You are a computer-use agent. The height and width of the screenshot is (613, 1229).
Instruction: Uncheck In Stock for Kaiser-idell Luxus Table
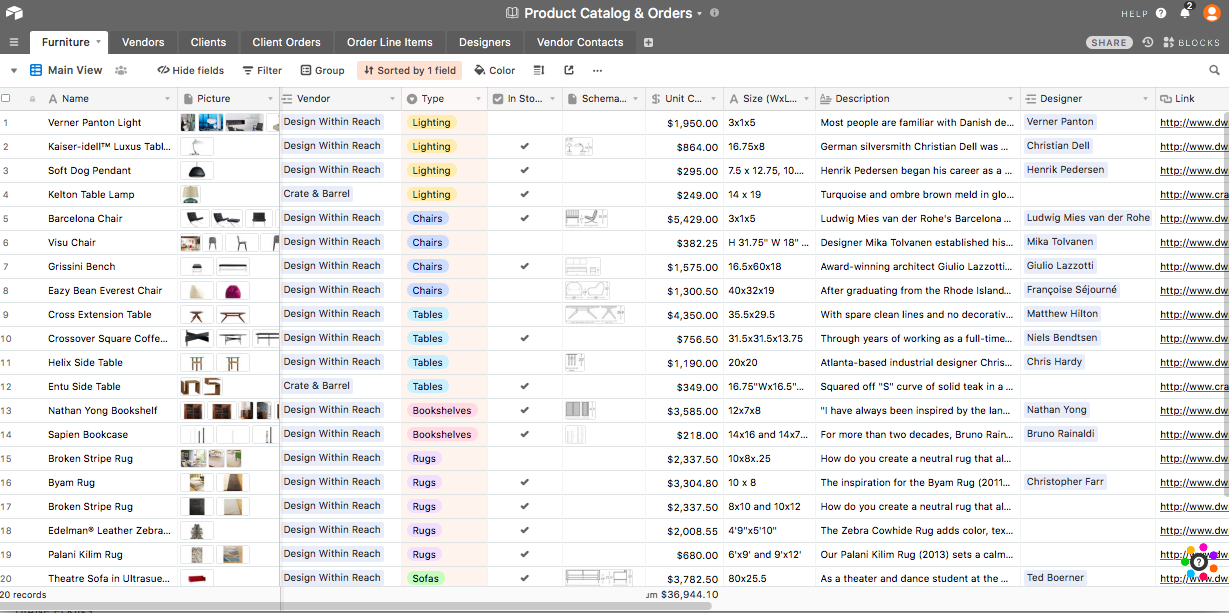[x=524, y=146]
